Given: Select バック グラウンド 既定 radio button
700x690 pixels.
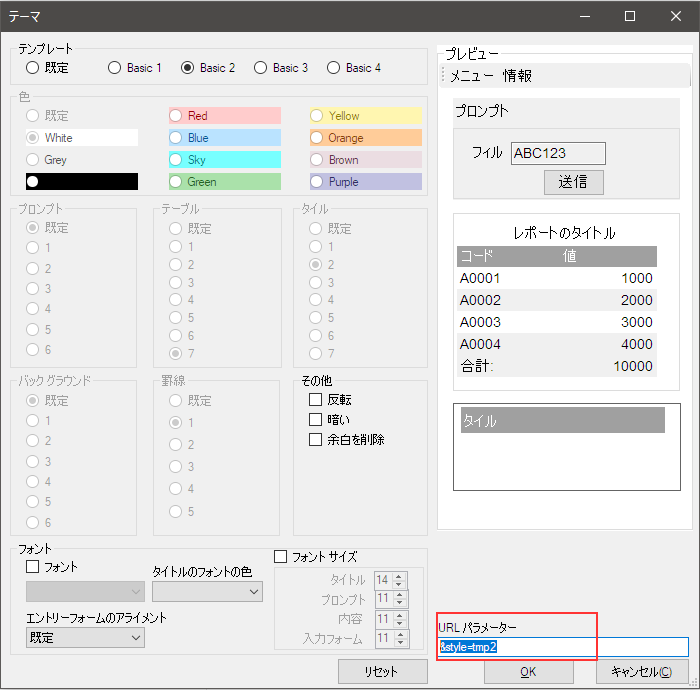Looking at the screenshot, I should [x=33, y=400].
